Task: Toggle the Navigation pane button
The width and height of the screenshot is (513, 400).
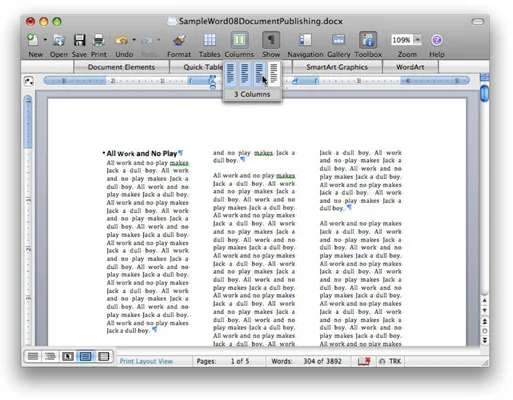Action: 305,40
